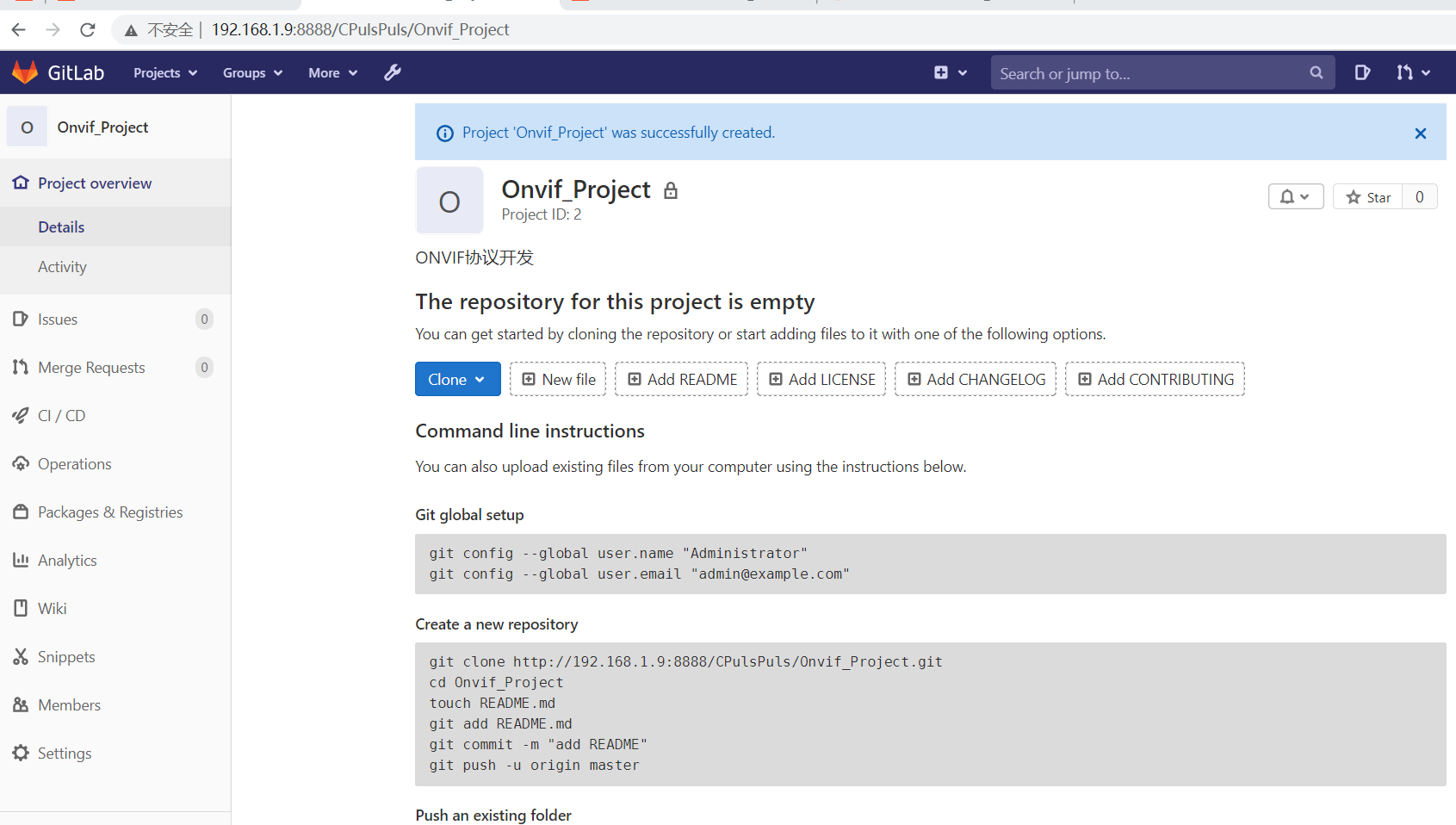Click the Issues count badge 0
This screenshot has height=825, width=1456.
click(x=204, y=319)
